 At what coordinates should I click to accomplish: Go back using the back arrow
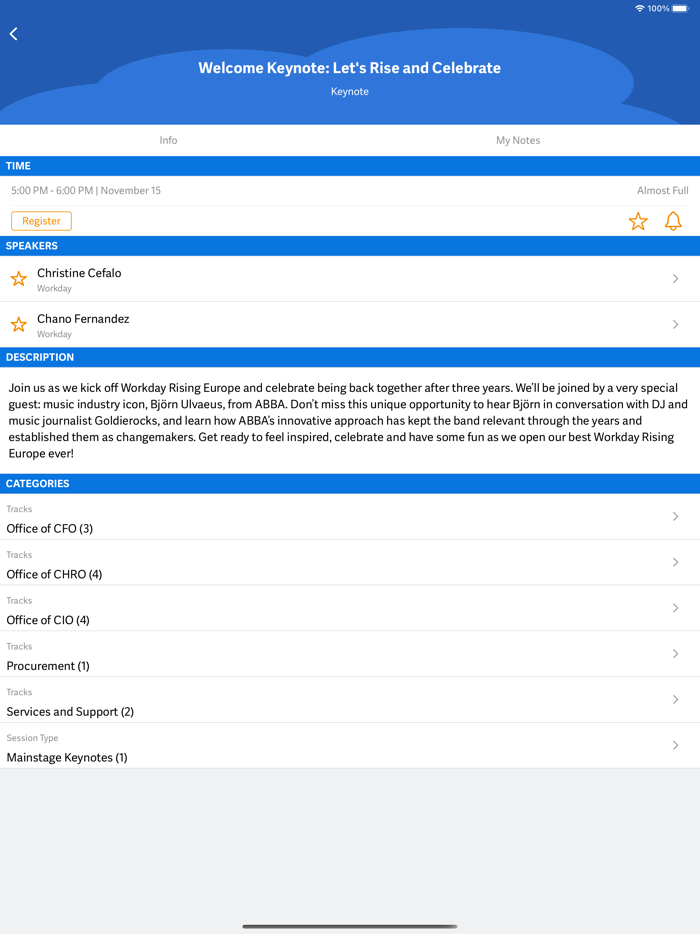click(x=14, y=34)
